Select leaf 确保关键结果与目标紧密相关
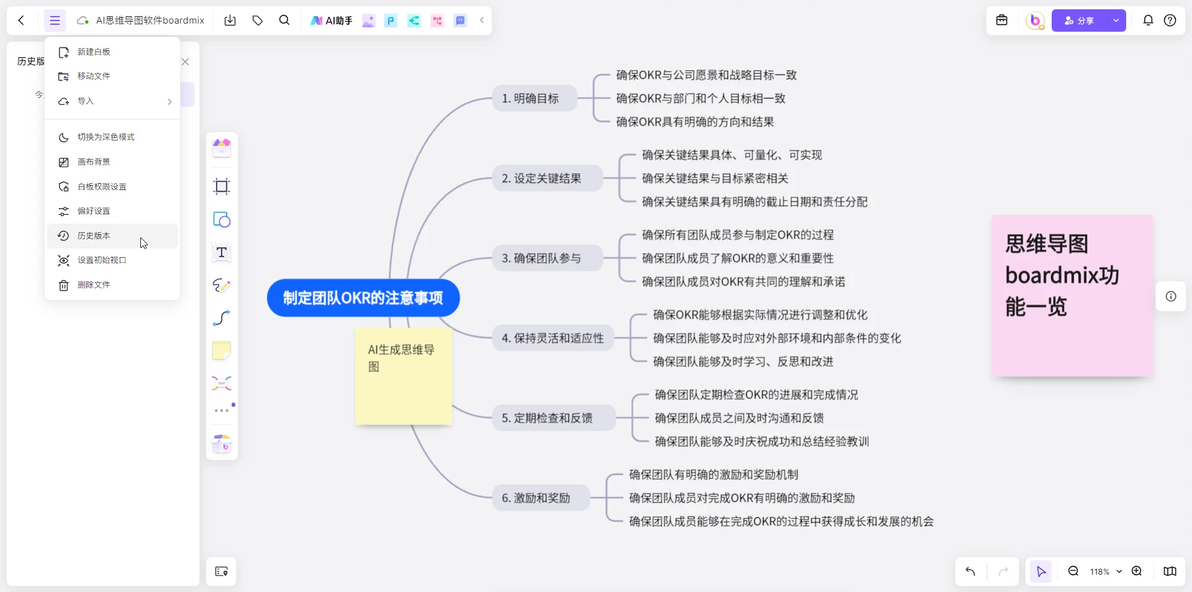Viewport: 1192px width, 592px height. coord(715,179)
